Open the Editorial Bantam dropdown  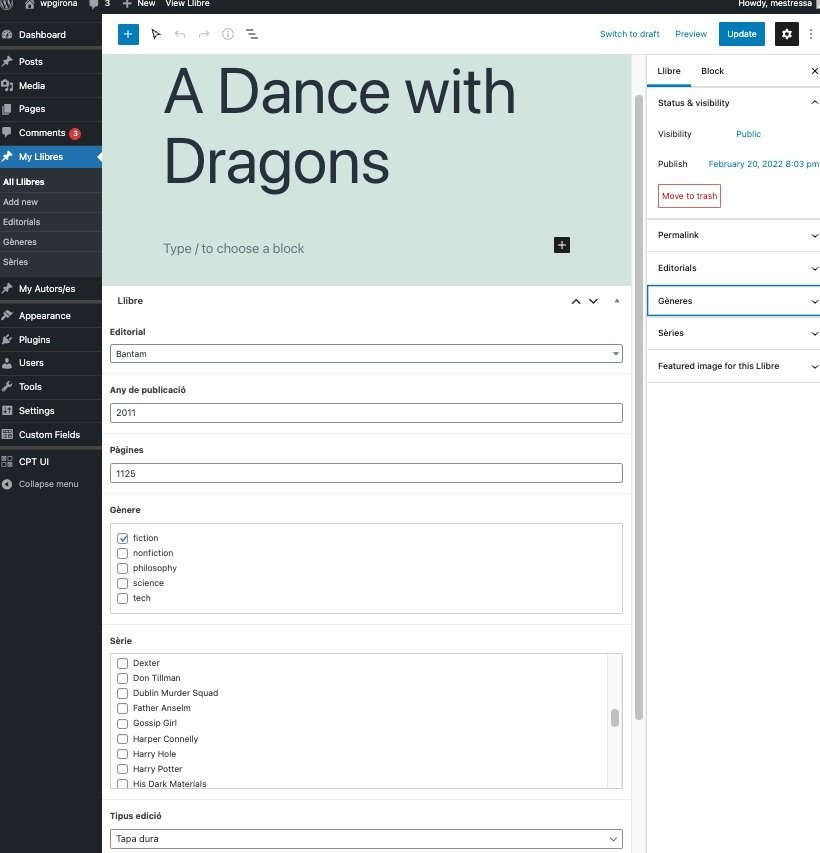[x=366, y=354]
